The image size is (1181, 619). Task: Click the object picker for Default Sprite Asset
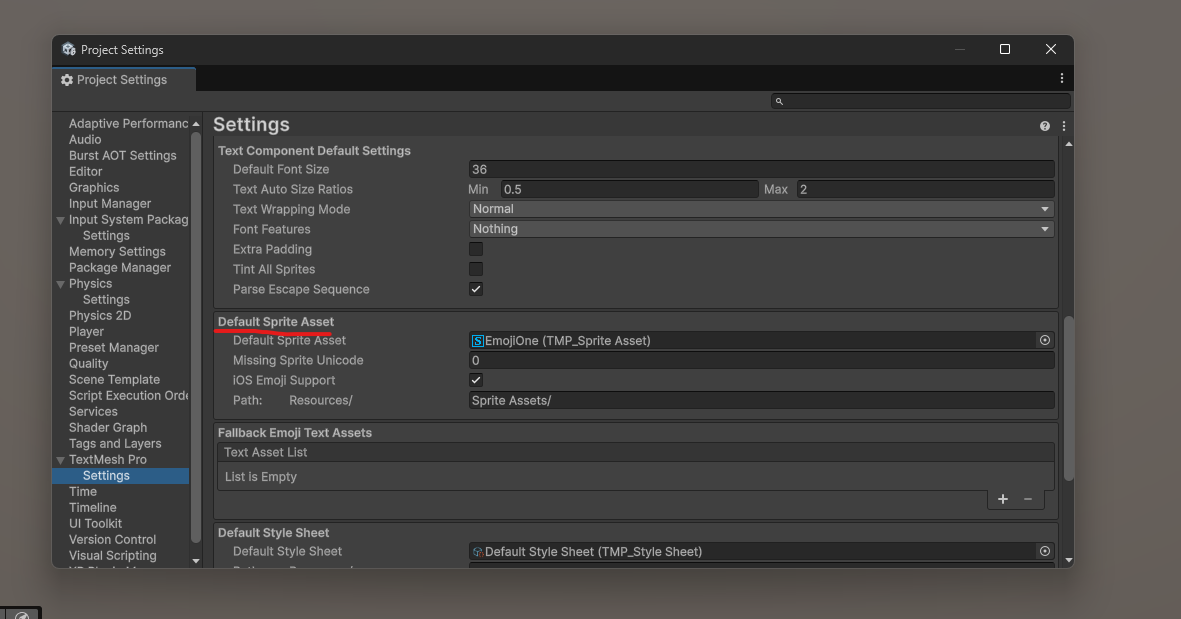pyautogui.click(x=1045, y=340)
